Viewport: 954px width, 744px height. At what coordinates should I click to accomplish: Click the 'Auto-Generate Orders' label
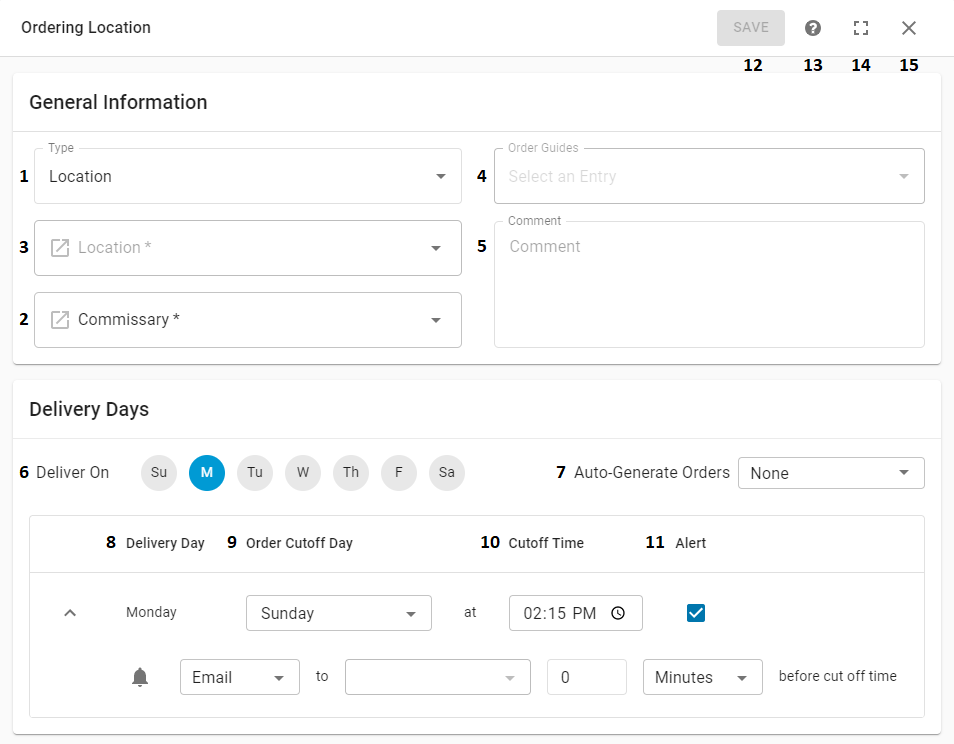click(652, 473)
